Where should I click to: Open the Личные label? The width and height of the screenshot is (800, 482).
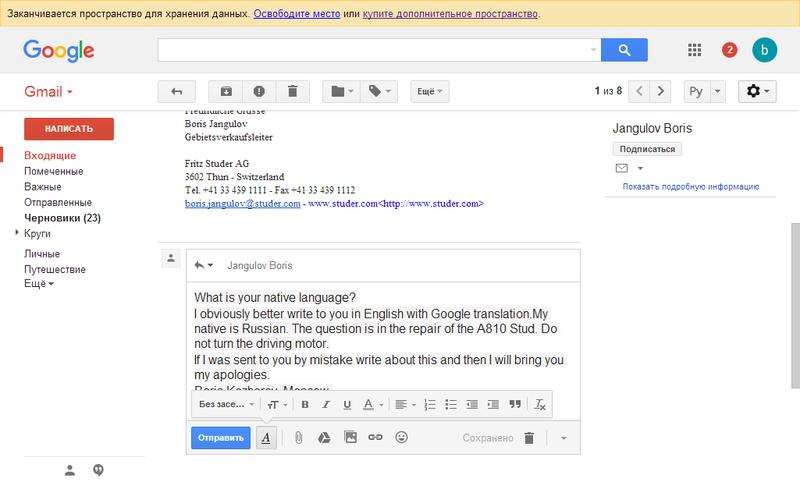point(42,253)
